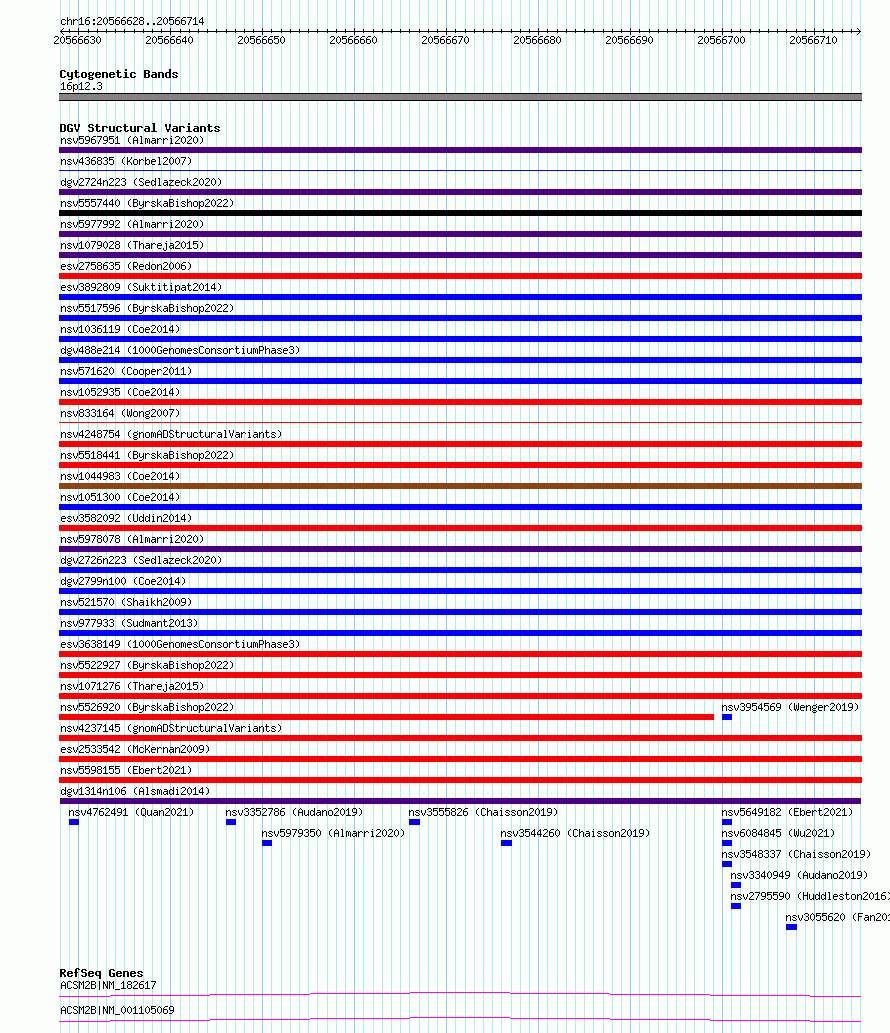Click nsv6084845 (Wu2021) label
The width and height of the screenshot is (890, 1033).
pyautogui.click(x=778, y=834)
